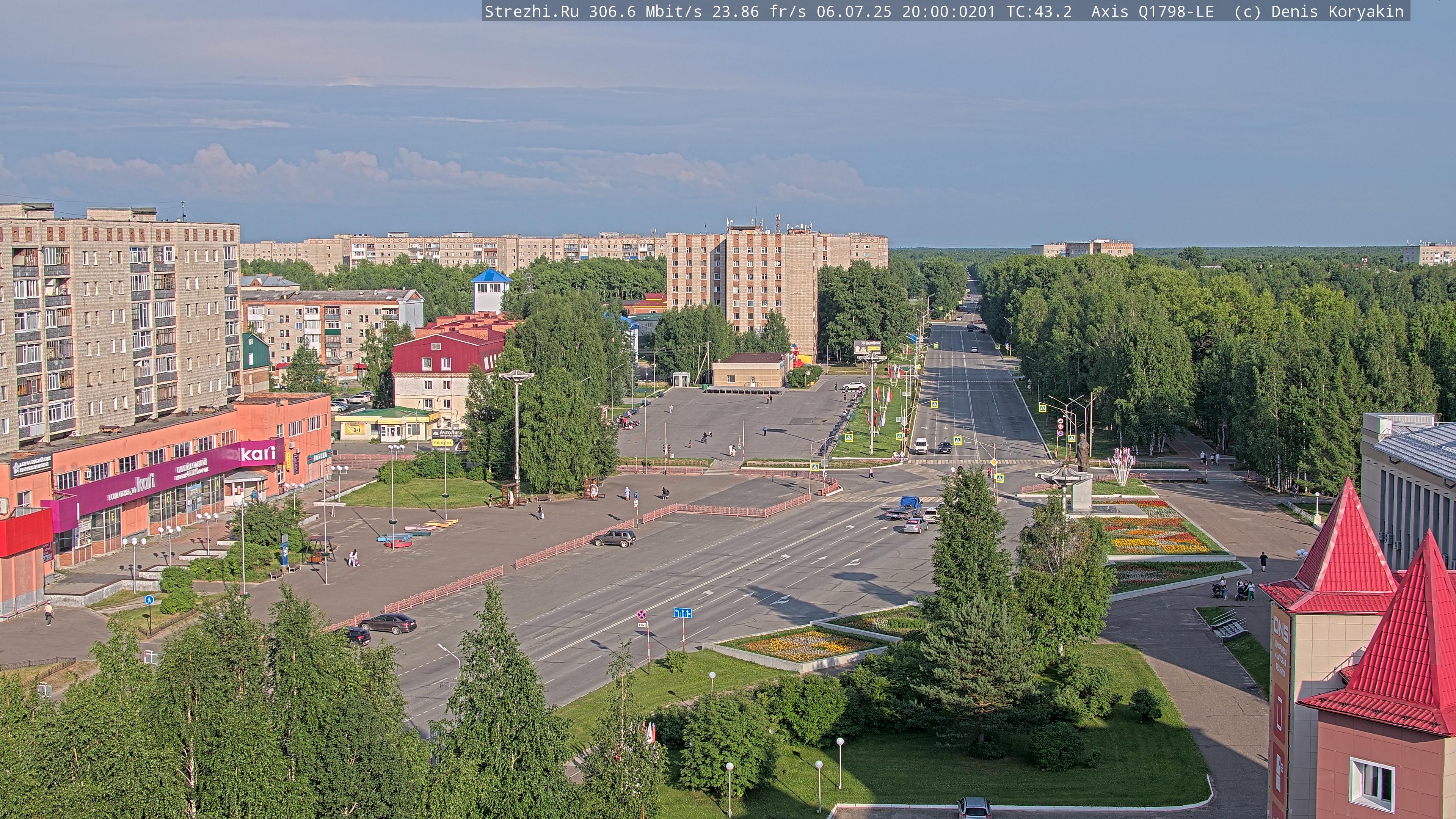This screenshot has height=819, width=1456.
Task: Click the 20:00:0201 time stamp
Action: [x=948, y=12]
